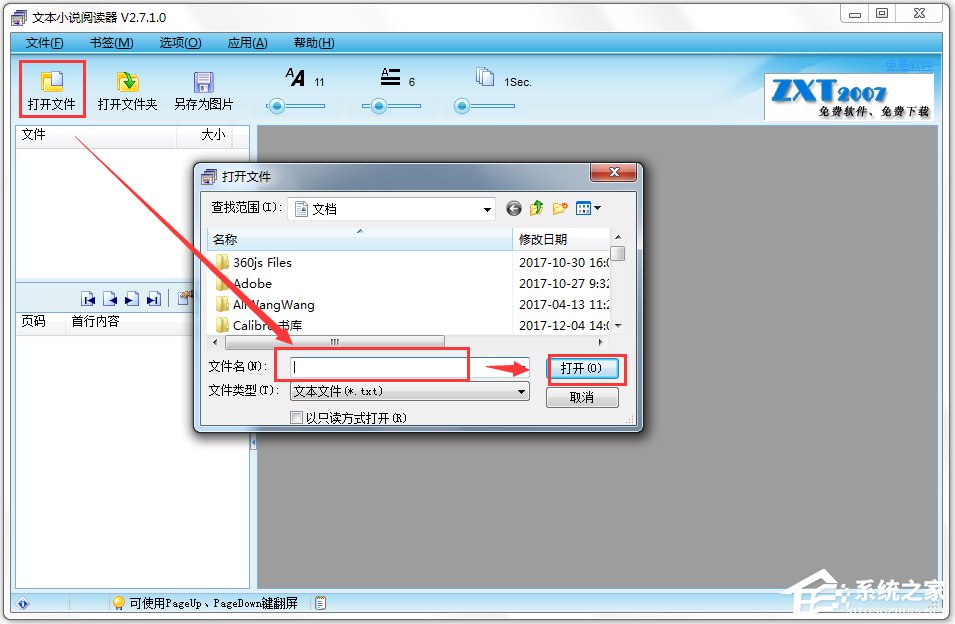Select the Adobe folder in file list
The image size is (955, 624).
(x=253, y=283)
